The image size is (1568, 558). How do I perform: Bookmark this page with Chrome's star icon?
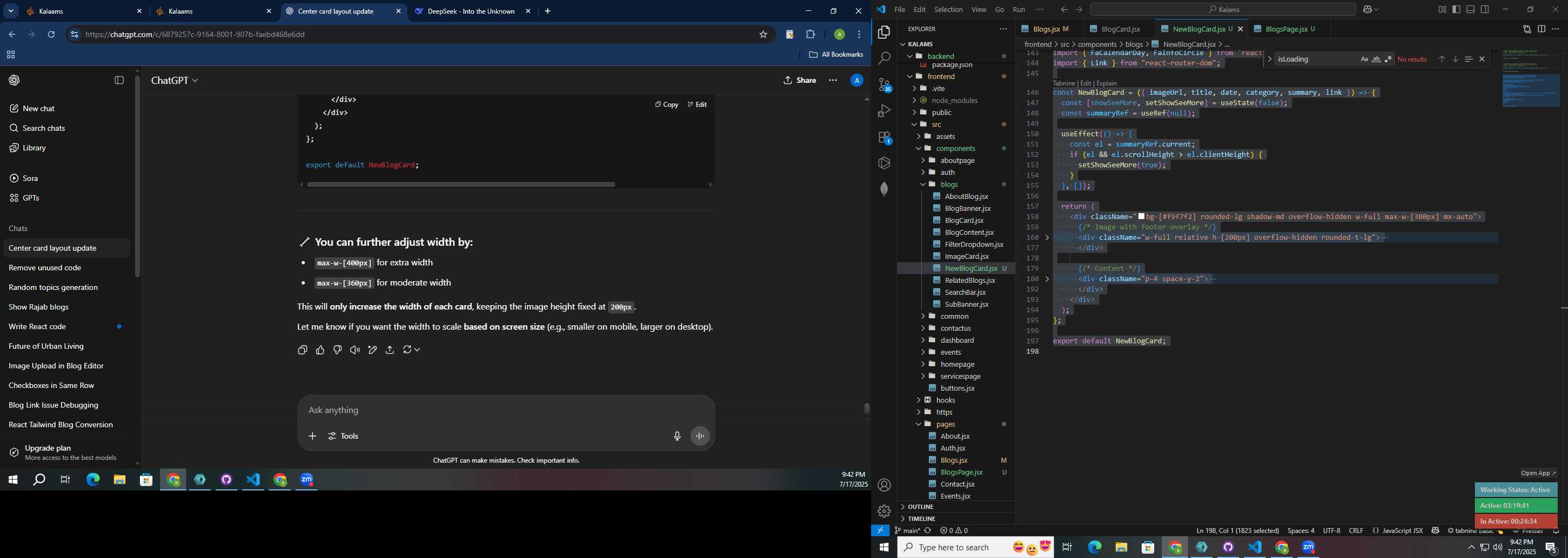click(x=763, y=35)
